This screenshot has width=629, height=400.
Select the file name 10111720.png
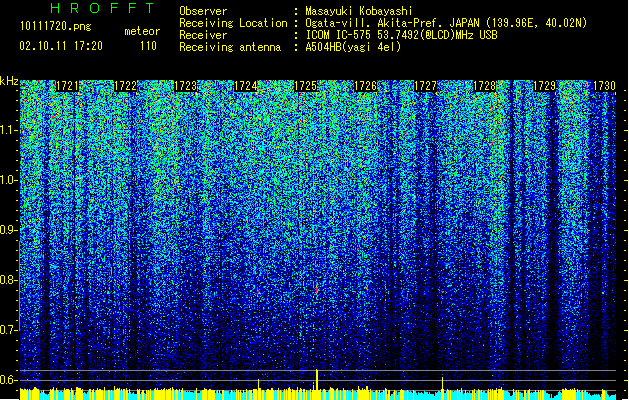point(55,26)
